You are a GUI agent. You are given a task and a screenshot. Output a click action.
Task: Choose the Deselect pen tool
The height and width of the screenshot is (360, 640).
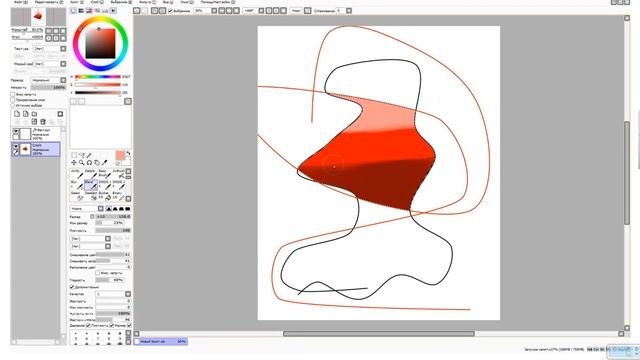[x=91, y=196]
